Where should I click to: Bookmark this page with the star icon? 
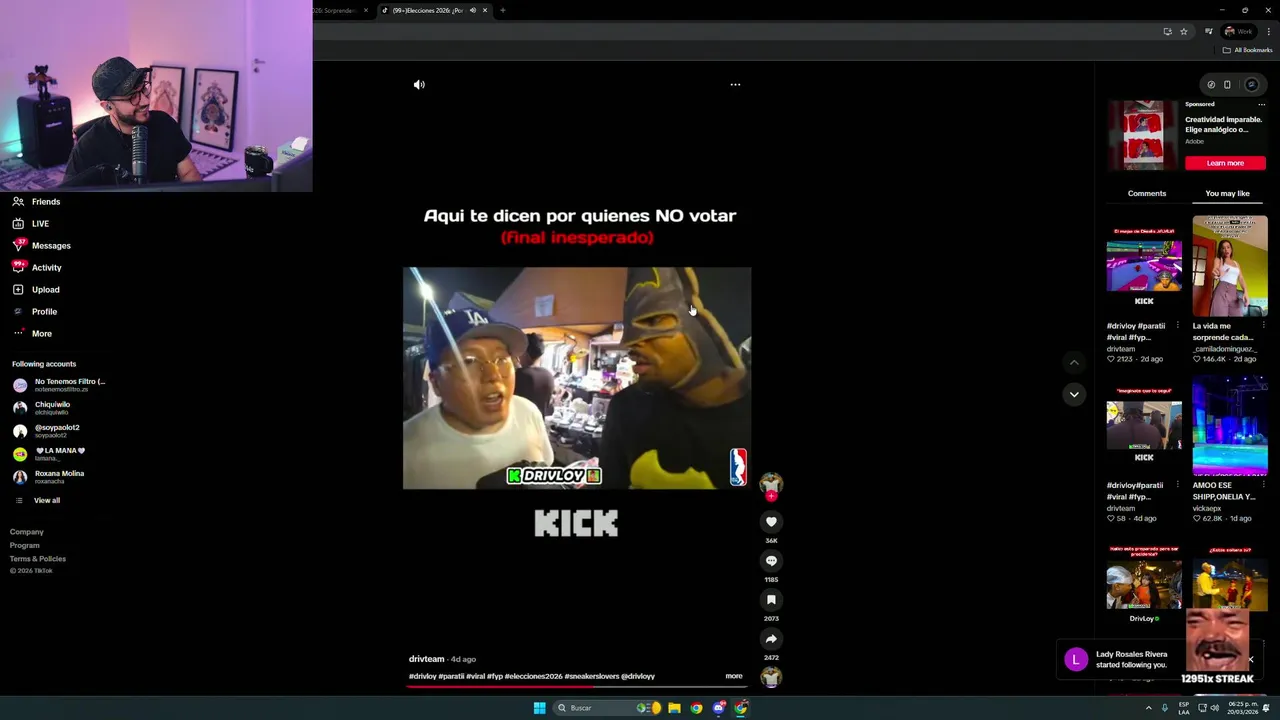[1184, 31]
